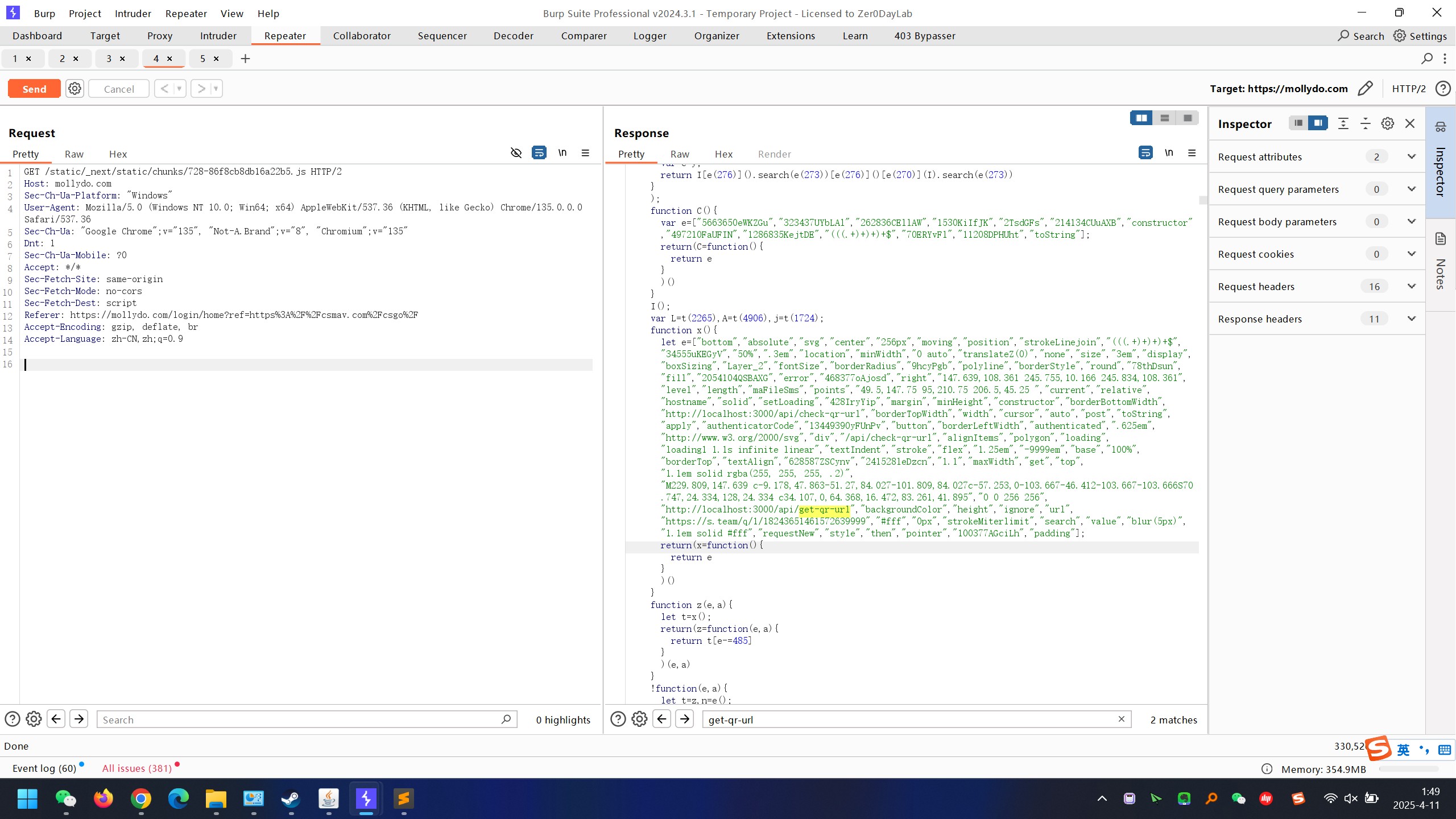Select side-by-side layout view icon
The width and height of the screenshot is (1456, 819).
point(1141,118)
